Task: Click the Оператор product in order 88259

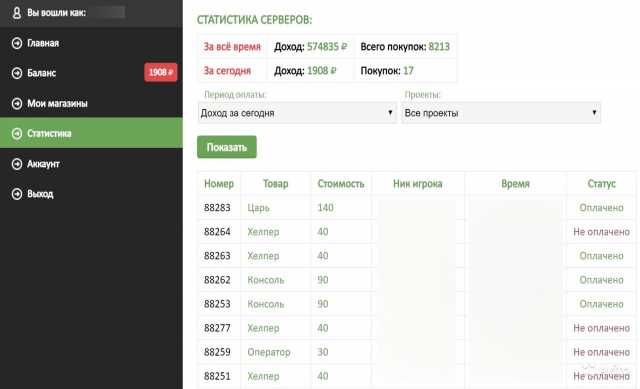Action: pos(269,352)
